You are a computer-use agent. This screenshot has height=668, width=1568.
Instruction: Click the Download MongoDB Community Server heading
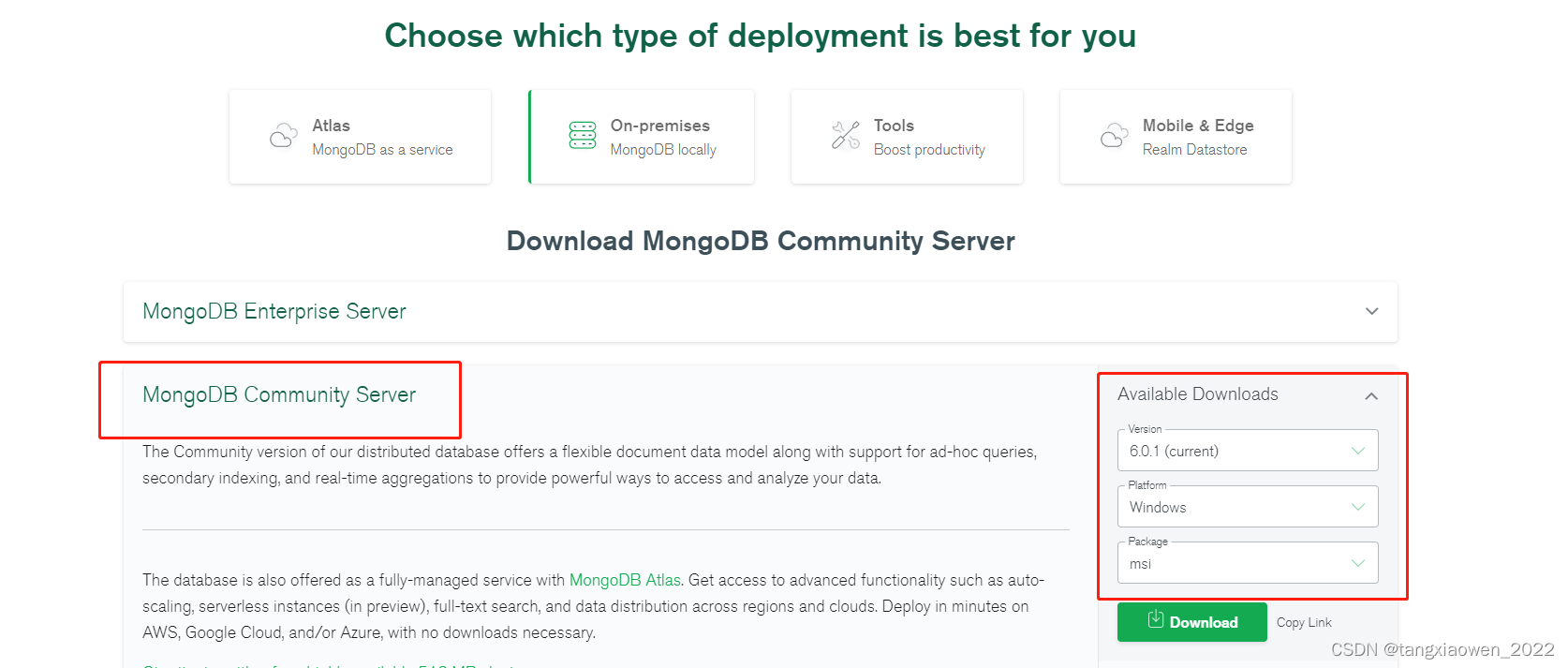tap(761, 242)
